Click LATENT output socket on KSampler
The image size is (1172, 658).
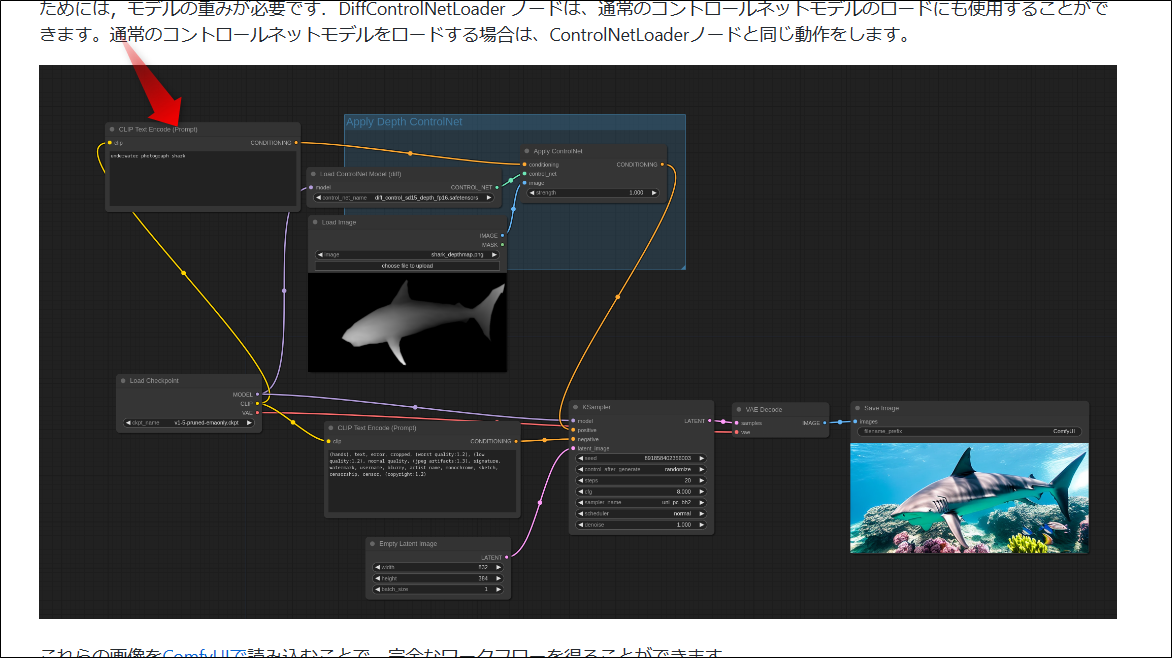click(709, 421)
